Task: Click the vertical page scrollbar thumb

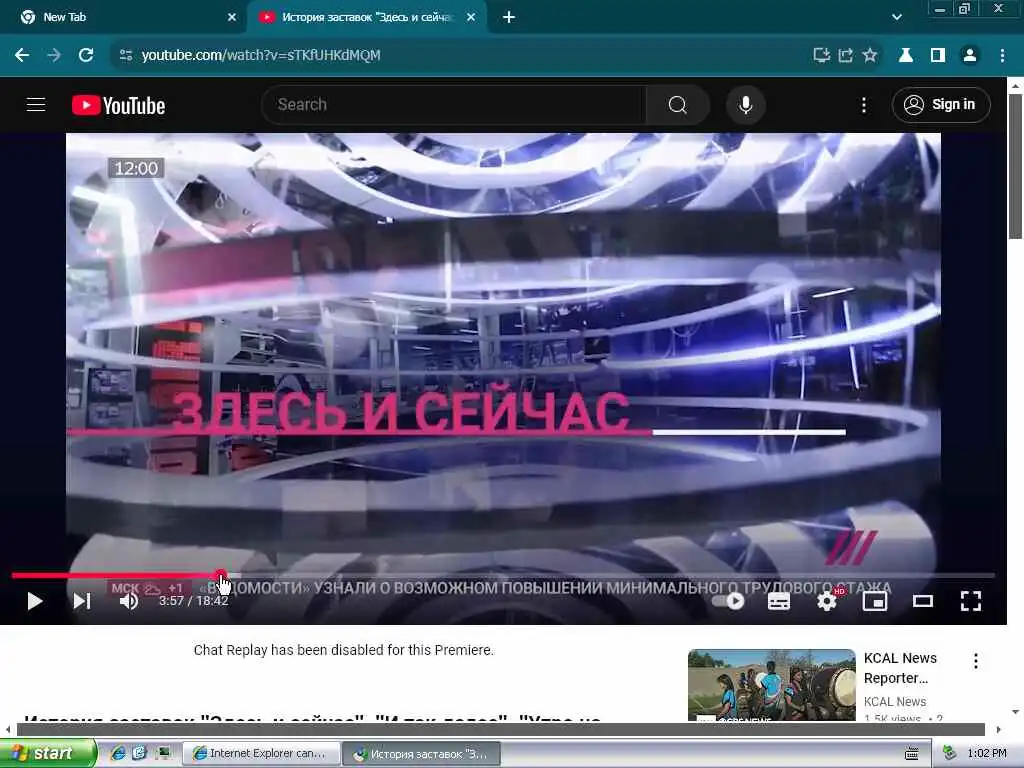Action: point(1015,167)
